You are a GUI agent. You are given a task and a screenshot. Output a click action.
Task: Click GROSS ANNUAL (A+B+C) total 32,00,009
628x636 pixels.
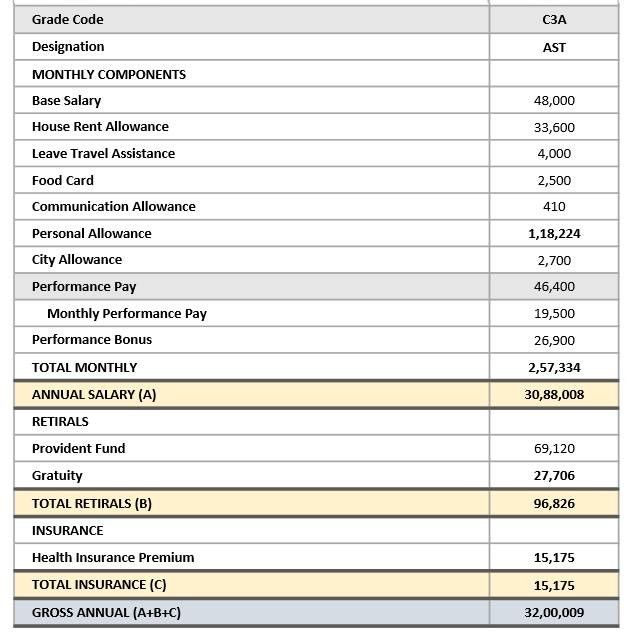point(554,612)
